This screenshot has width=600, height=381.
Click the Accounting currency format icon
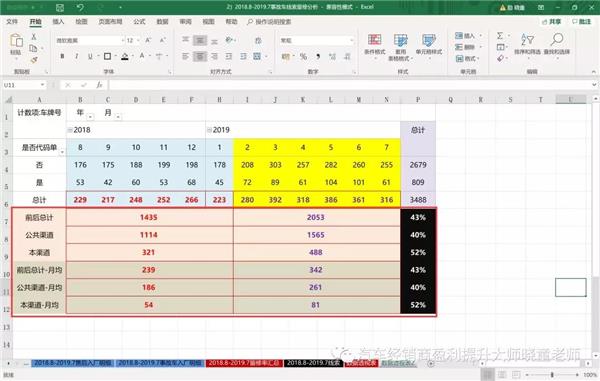pyautogui.click(x=285, y=57)
